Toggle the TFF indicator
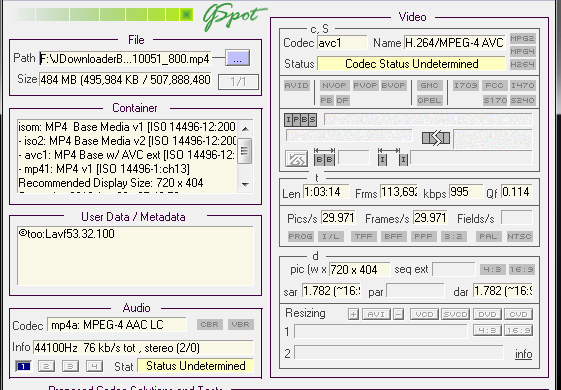 tap(364, 237)
